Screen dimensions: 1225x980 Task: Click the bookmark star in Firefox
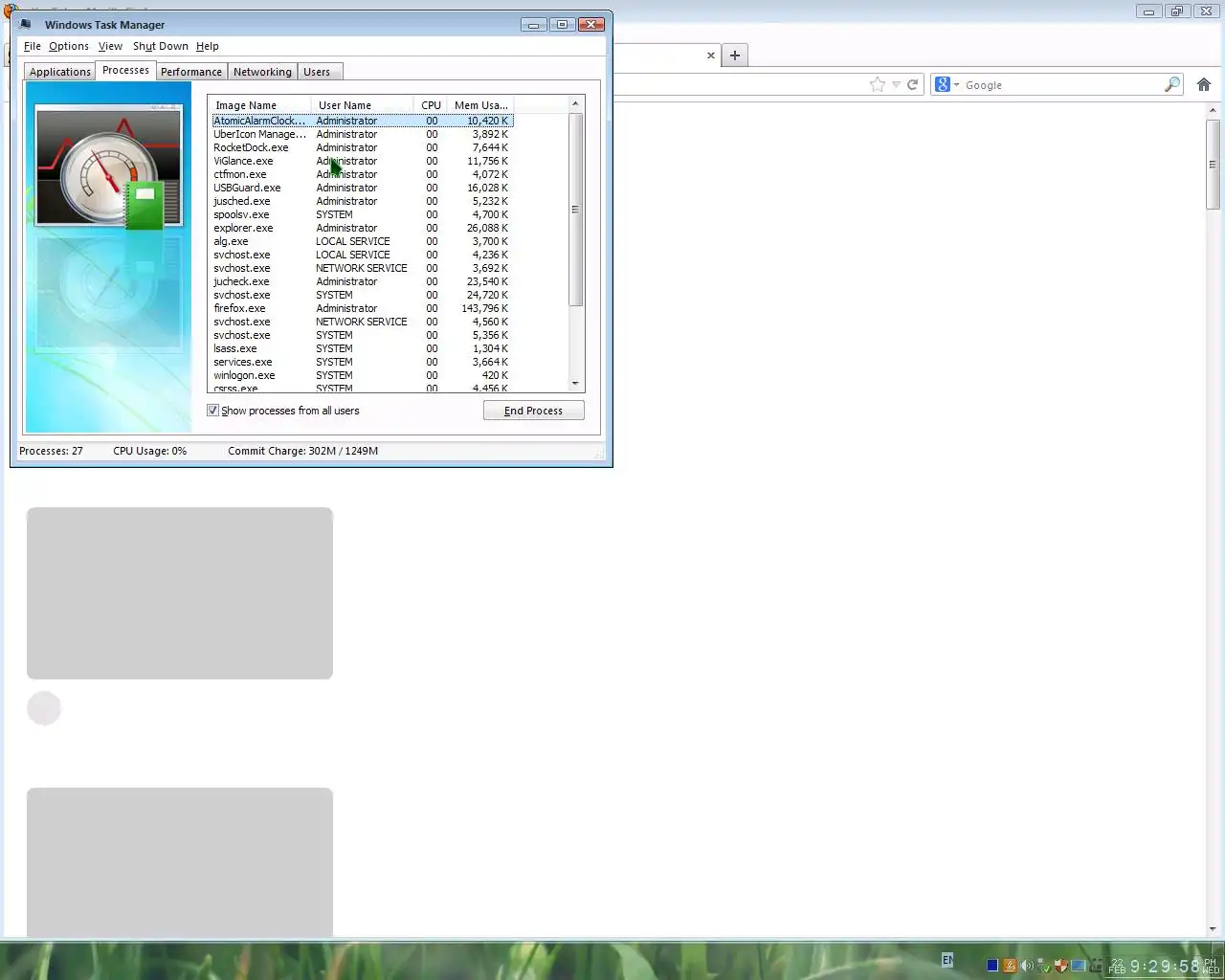(x=878, y=84)
